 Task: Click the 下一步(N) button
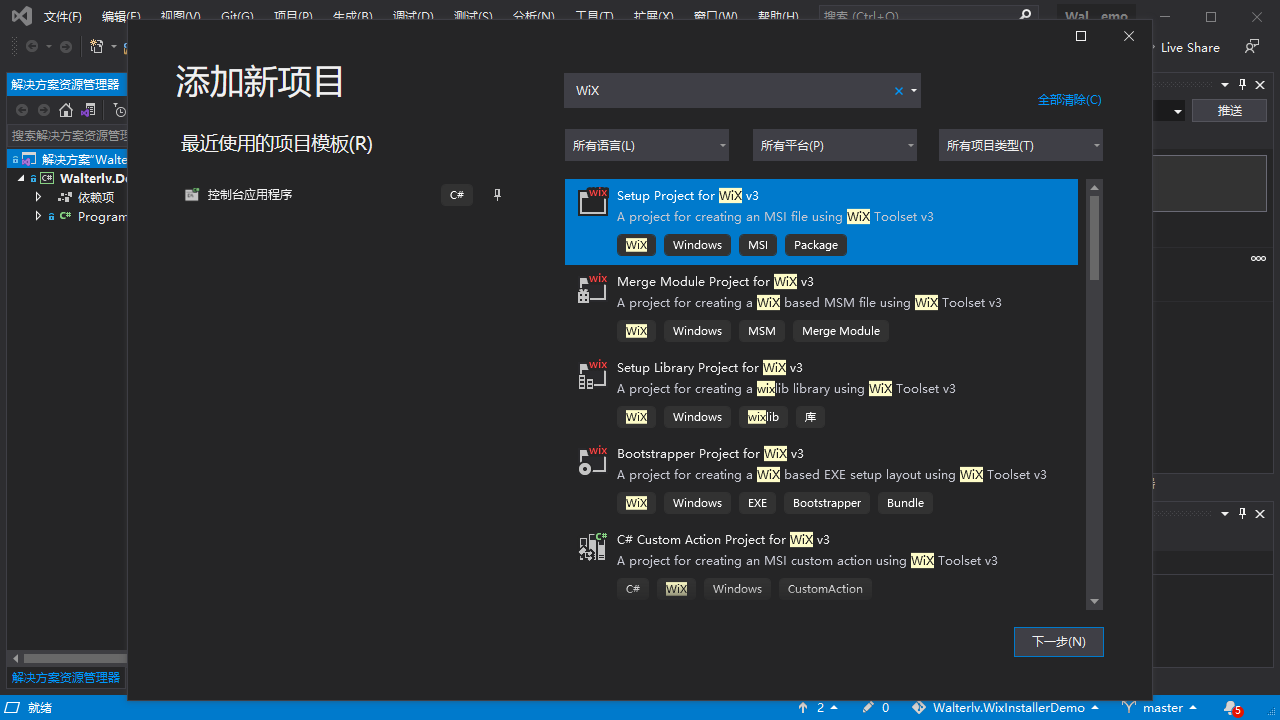[1058, 641]
